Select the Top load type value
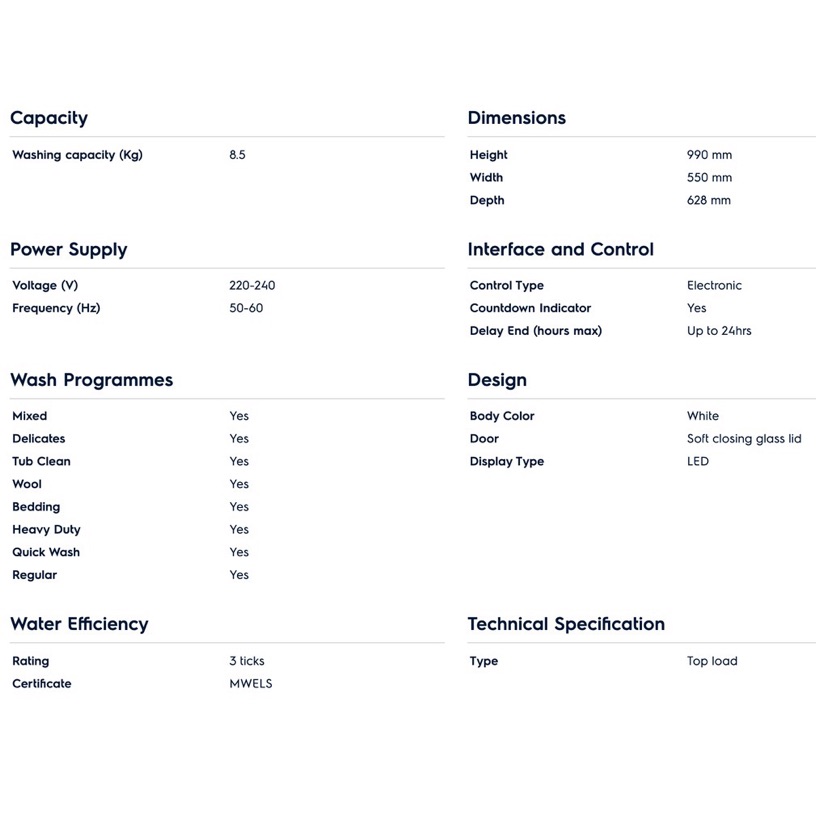 tap(712, 661)
